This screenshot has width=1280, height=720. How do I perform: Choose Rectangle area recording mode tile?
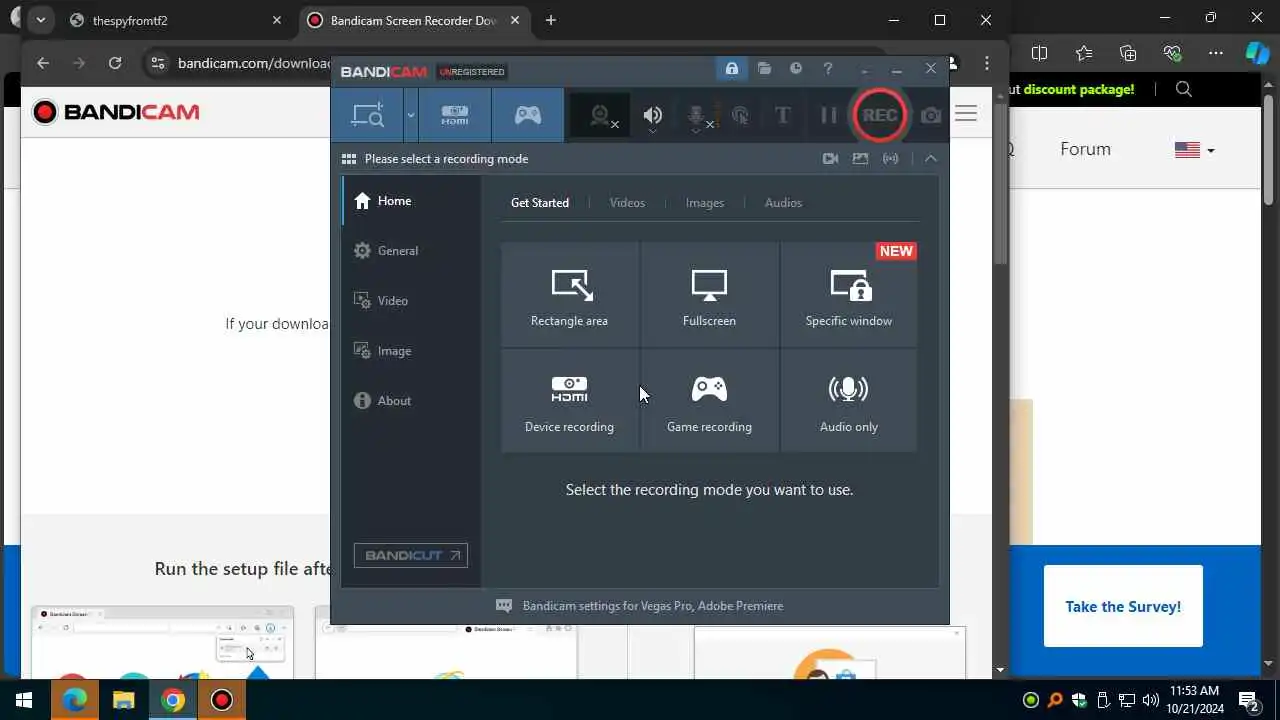[570, 295]
